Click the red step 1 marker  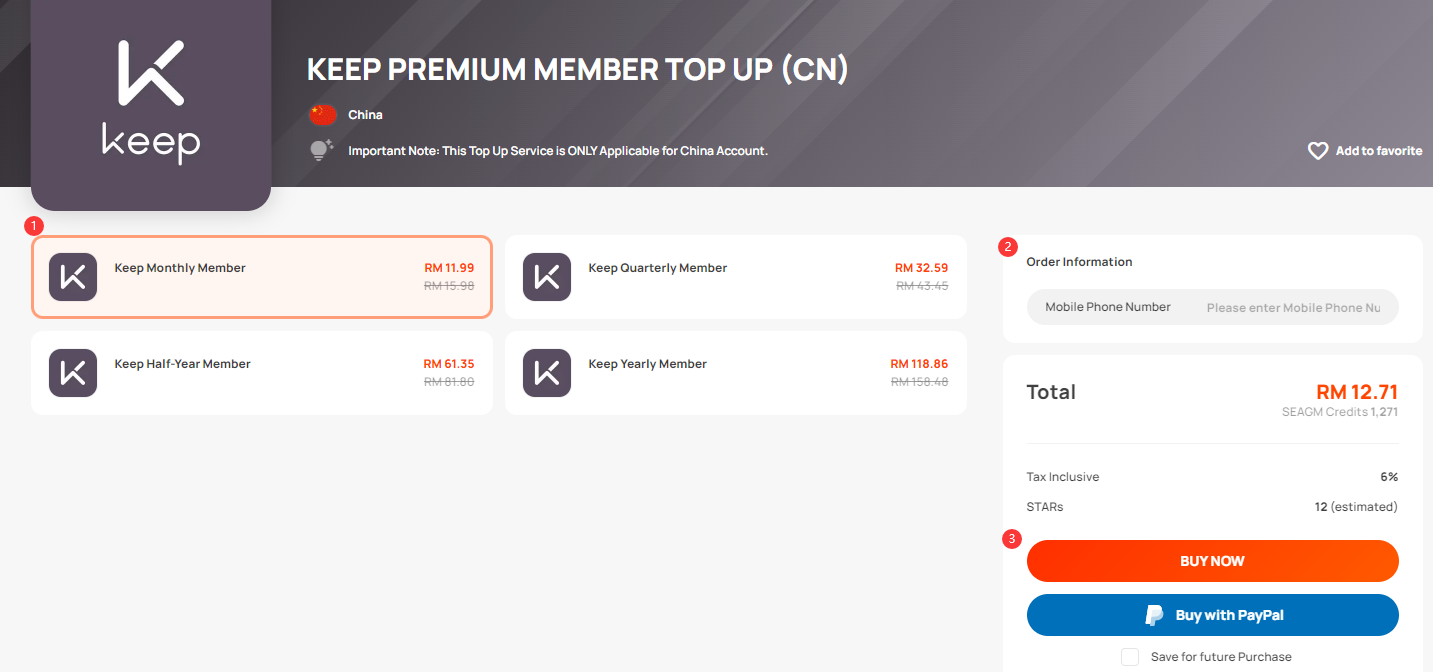pos(35,225)
